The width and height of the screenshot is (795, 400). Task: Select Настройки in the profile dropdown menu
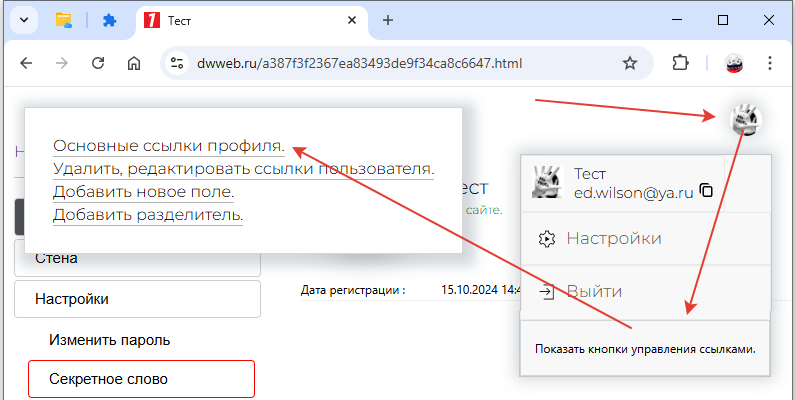coord(613,239)
